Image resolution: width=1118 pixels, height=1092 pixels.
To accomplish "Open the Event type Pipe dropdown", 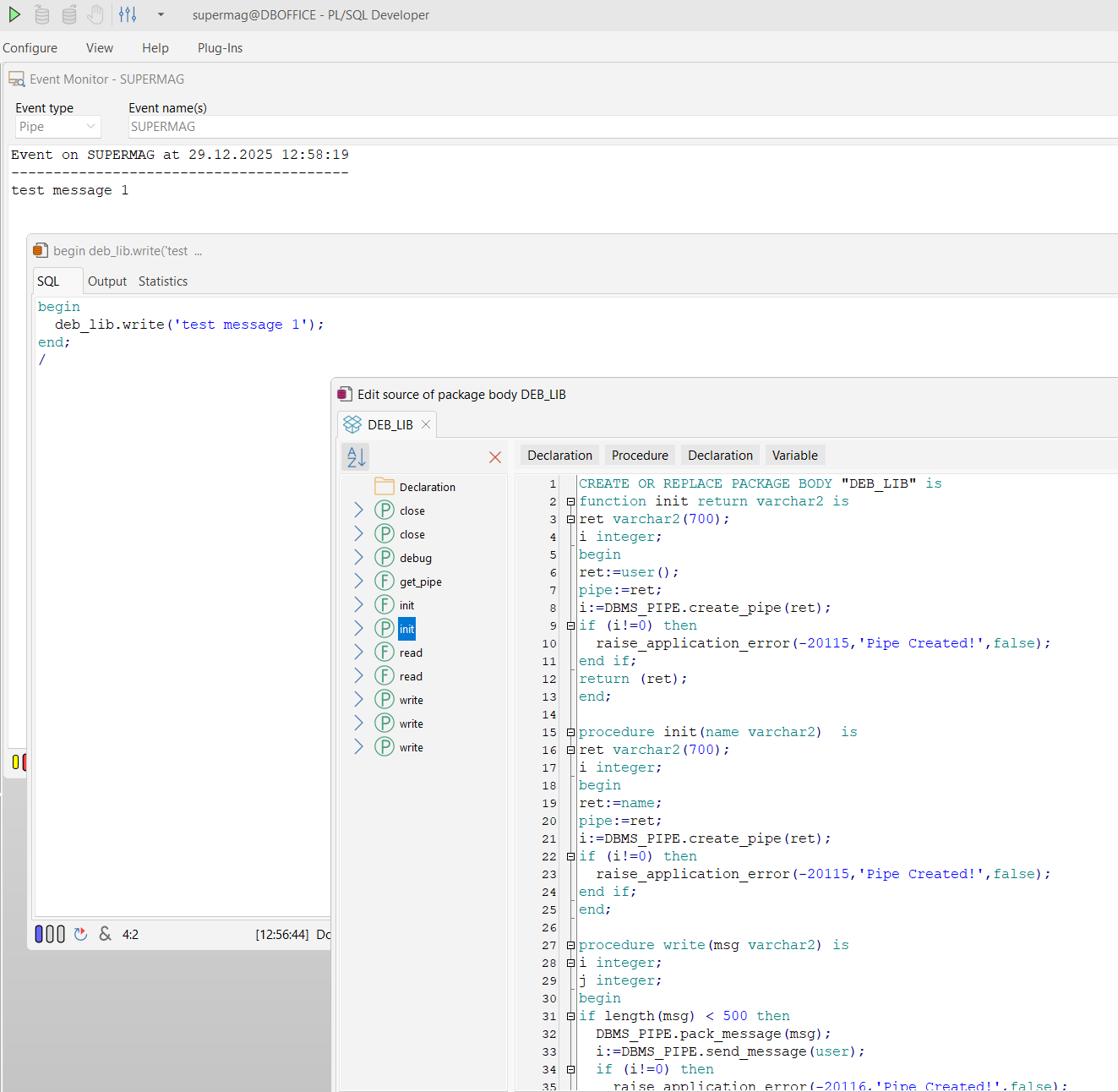I will coord(57,127).
